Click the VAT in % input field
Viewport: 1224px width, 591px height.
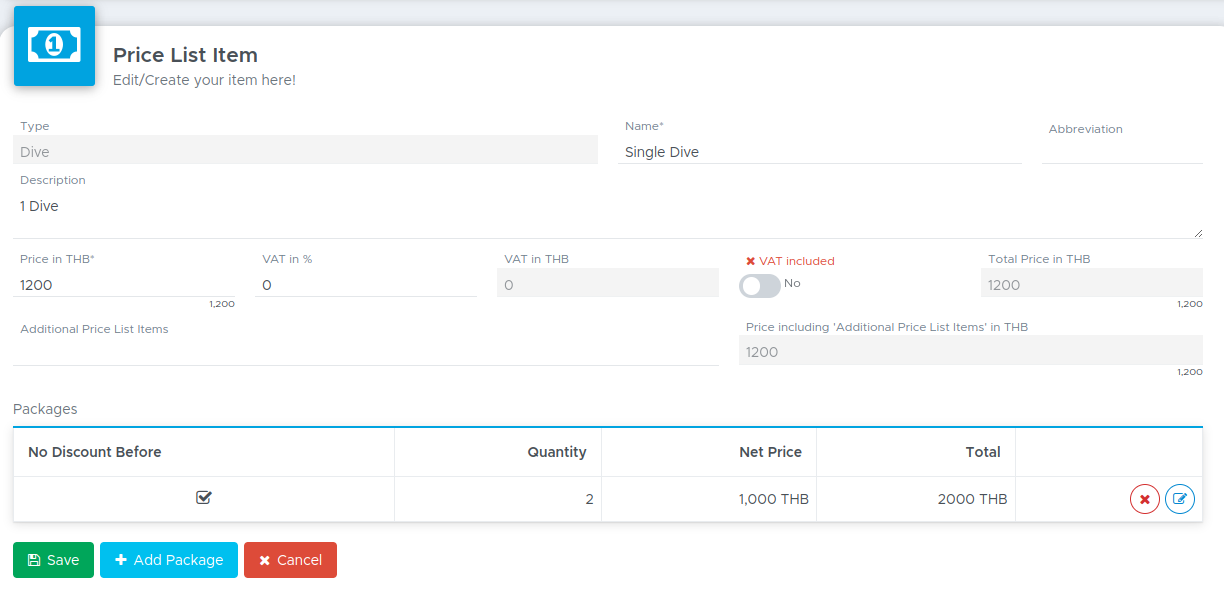[366, 285]
